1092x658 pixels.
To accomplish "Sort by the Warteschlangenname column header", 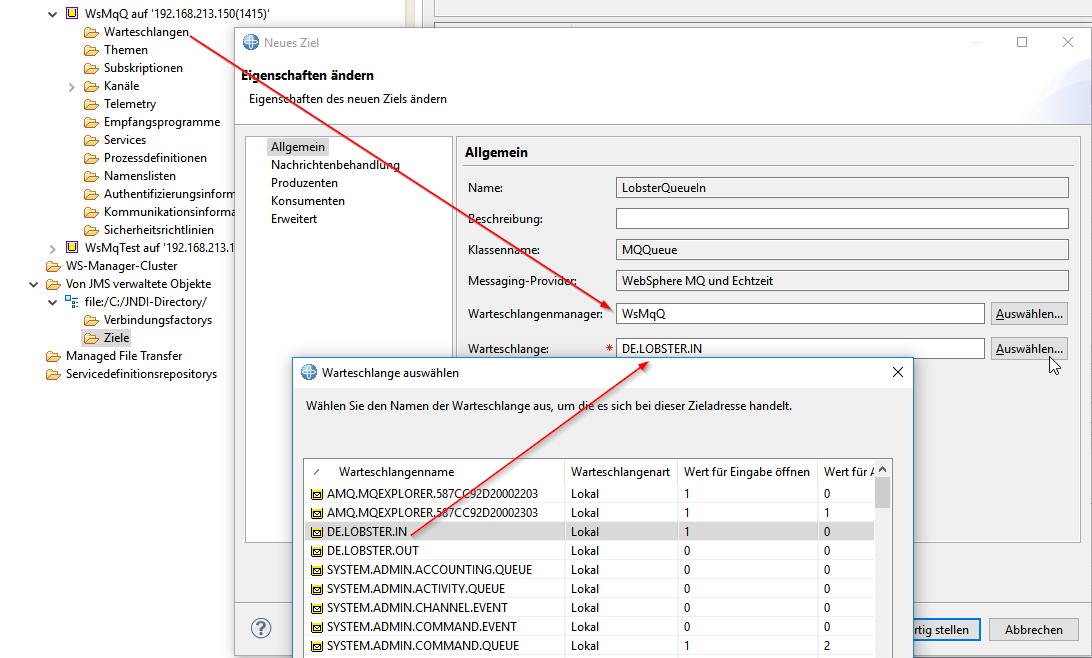I will click(396, 471).
